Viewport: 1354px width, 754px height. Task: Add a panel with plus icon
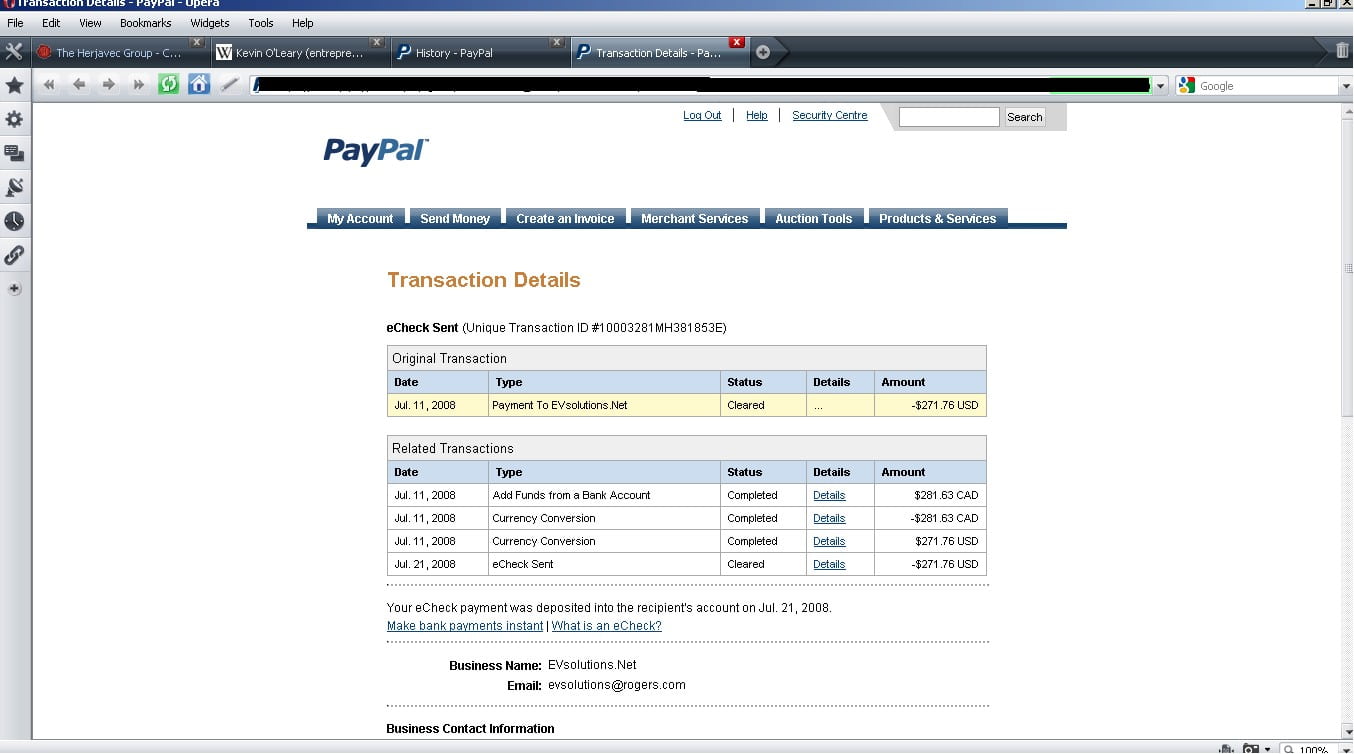[x=14, y=289]
